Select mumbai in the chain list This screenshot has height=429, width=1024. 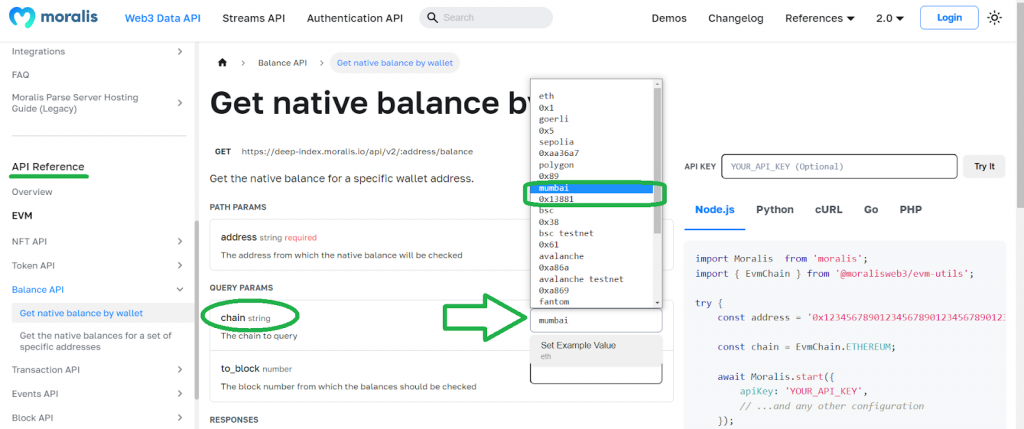point(592,188)
